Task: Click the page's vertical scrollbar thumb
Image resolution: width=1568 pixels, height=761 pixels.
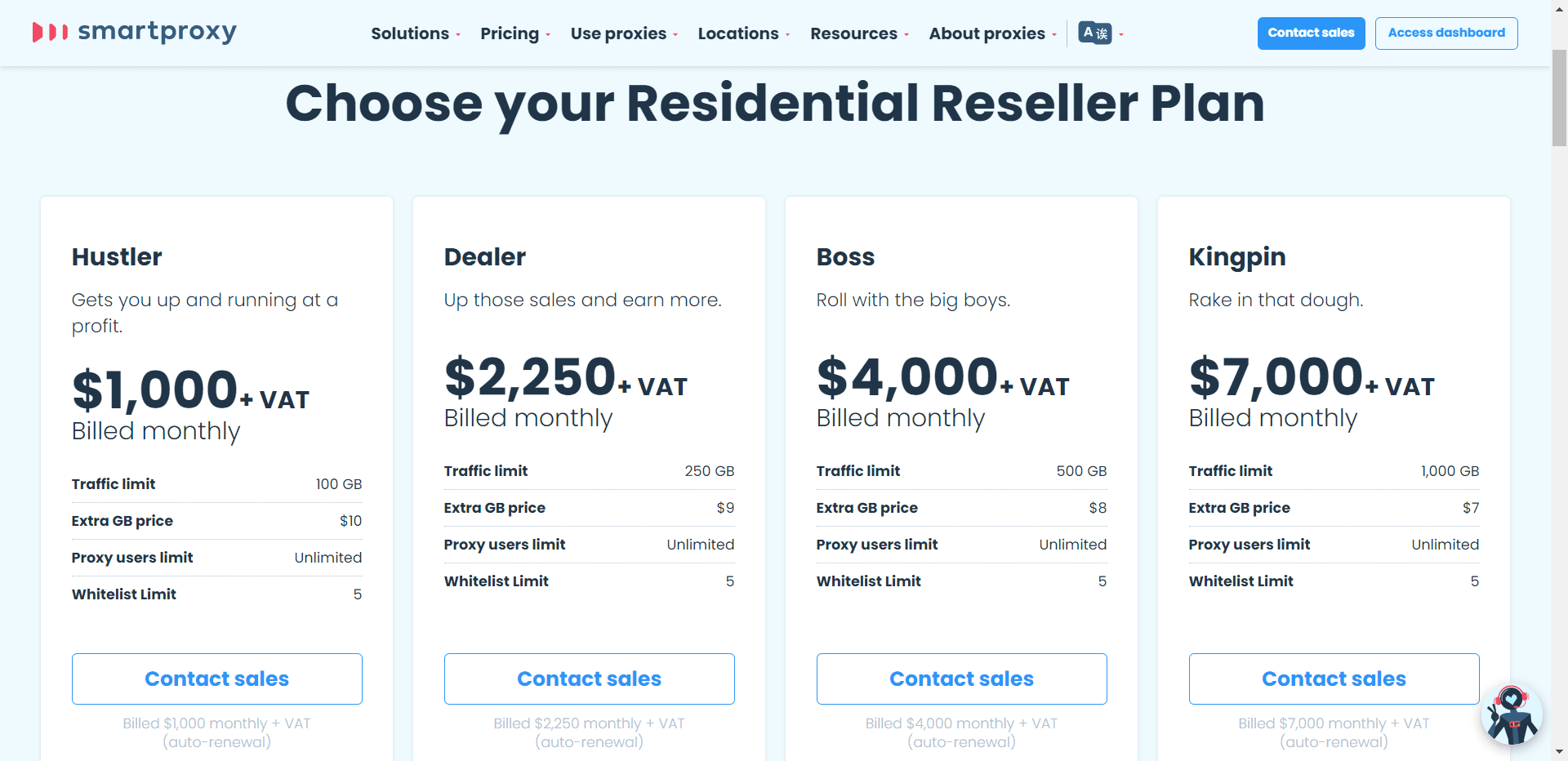Action: coord(1559,98)
